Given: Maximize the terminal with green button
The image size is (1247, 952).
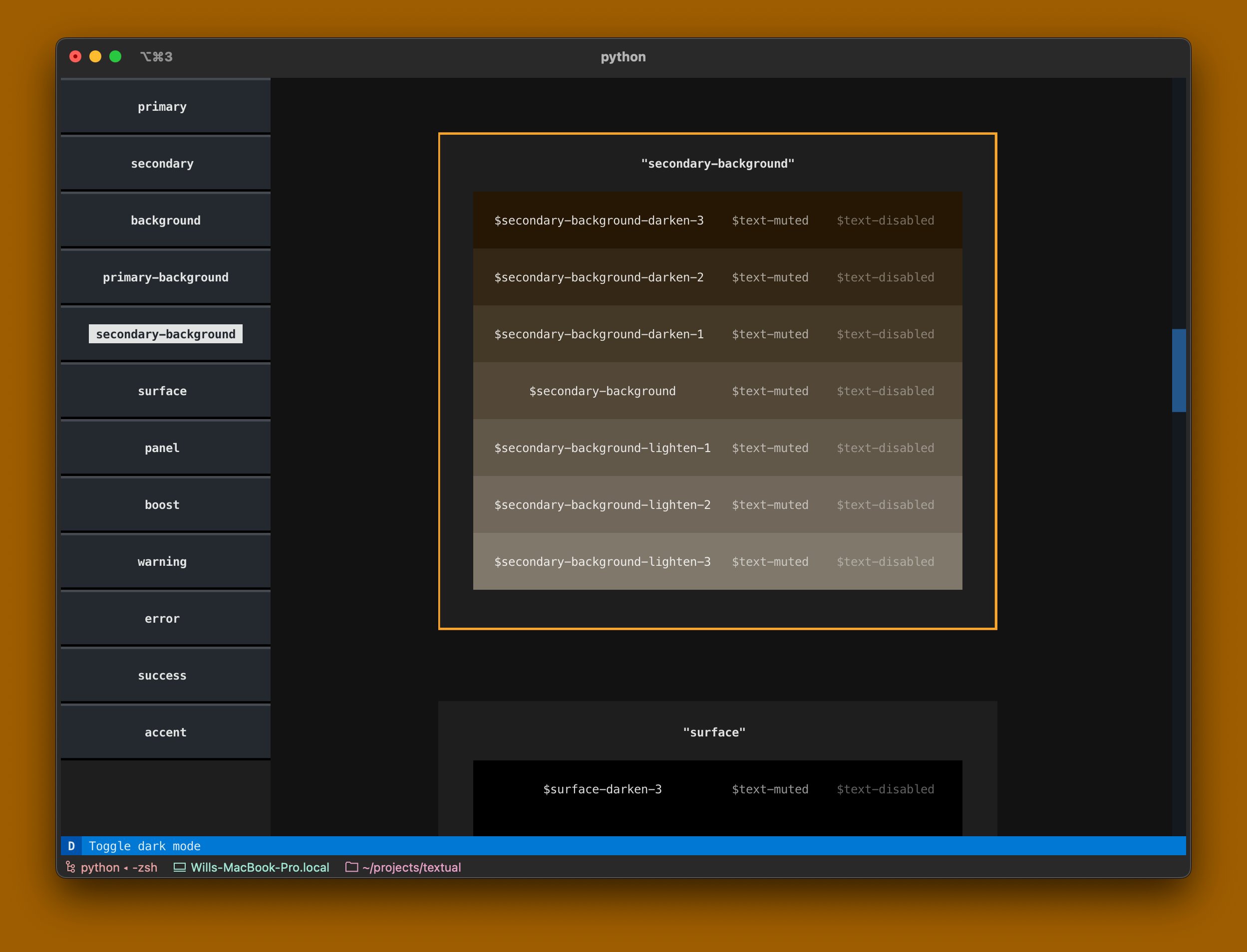Looking at the screenshot, I should tap(115, 56).
